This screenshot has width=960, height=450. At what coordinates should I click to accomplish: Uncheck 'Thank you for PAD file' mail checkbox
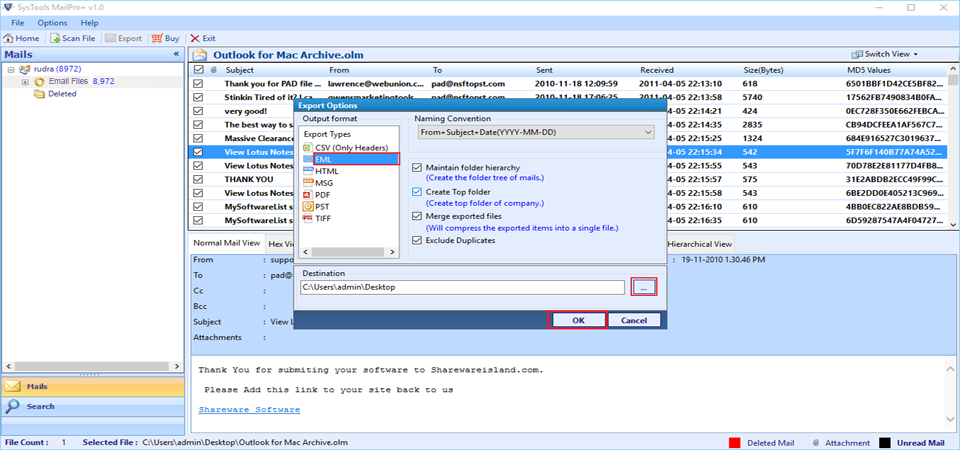click(x=198, y=83)
